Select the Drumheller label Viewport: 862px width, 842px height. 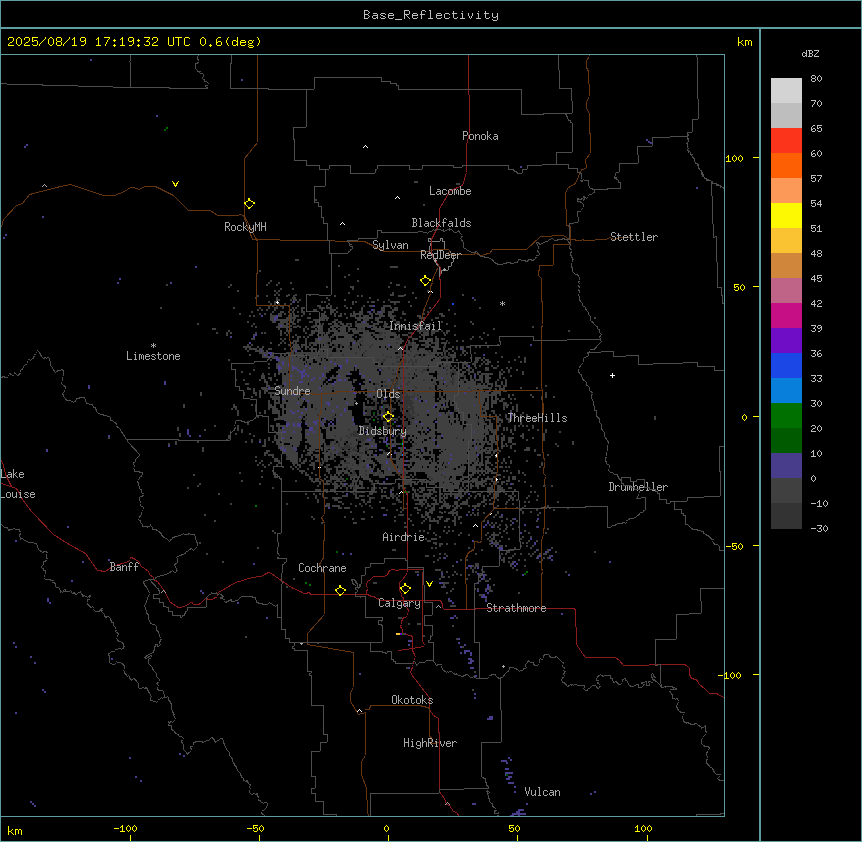pyautogui.click(x=638, y=487)
